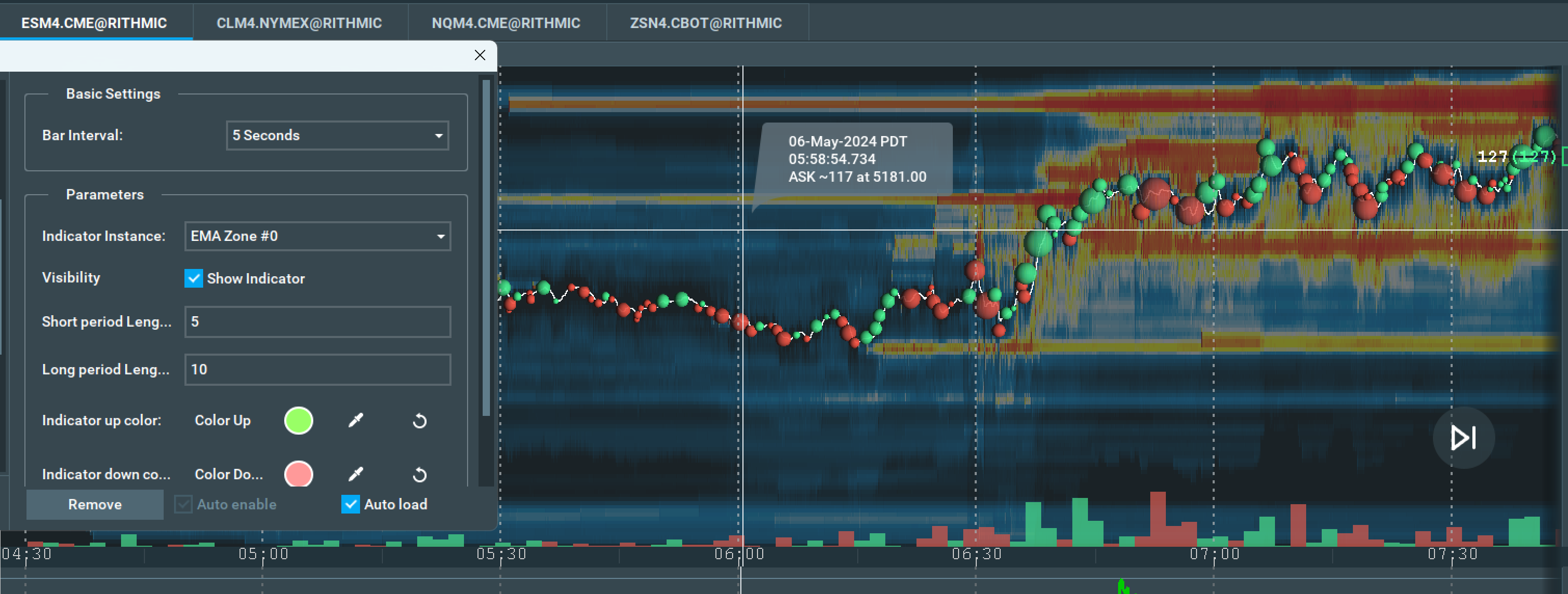1568x594 pixels.
Task: Click eyedropper for Indicator down color
Action: click(x=356, y=474)
